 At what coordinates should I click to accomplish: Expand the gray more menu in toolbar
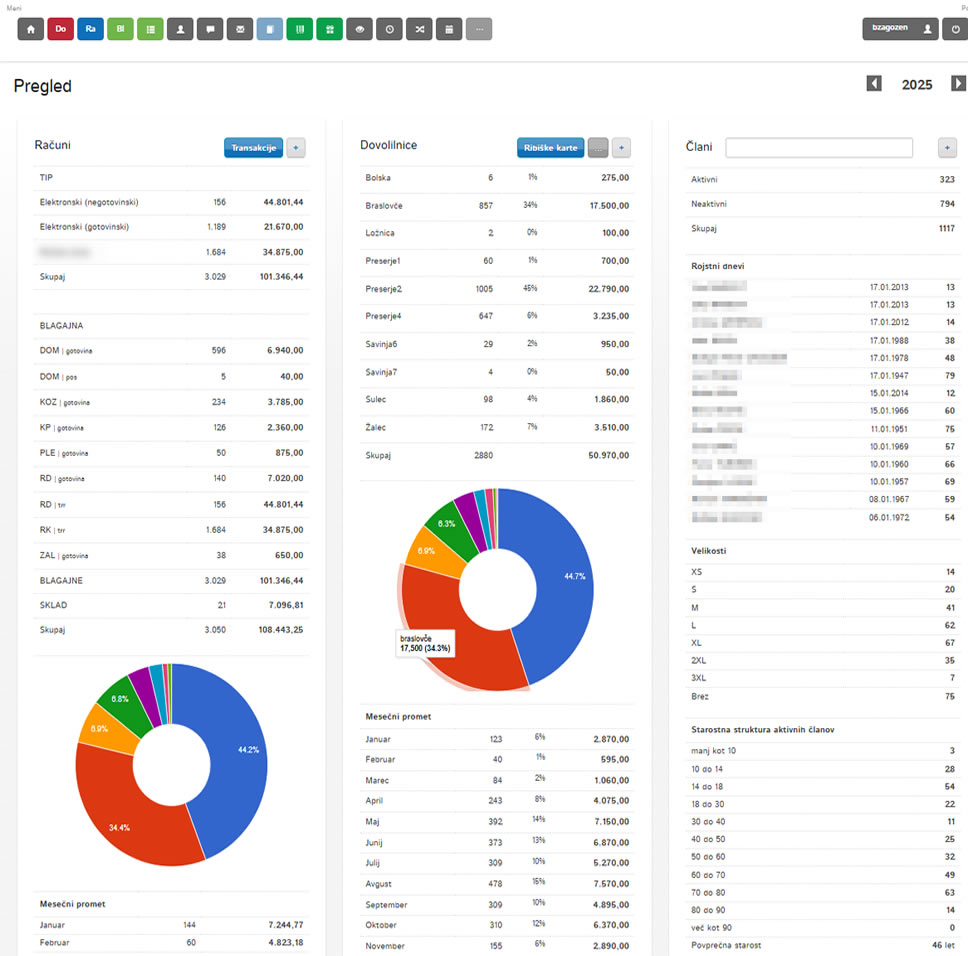tap(479, 29)
